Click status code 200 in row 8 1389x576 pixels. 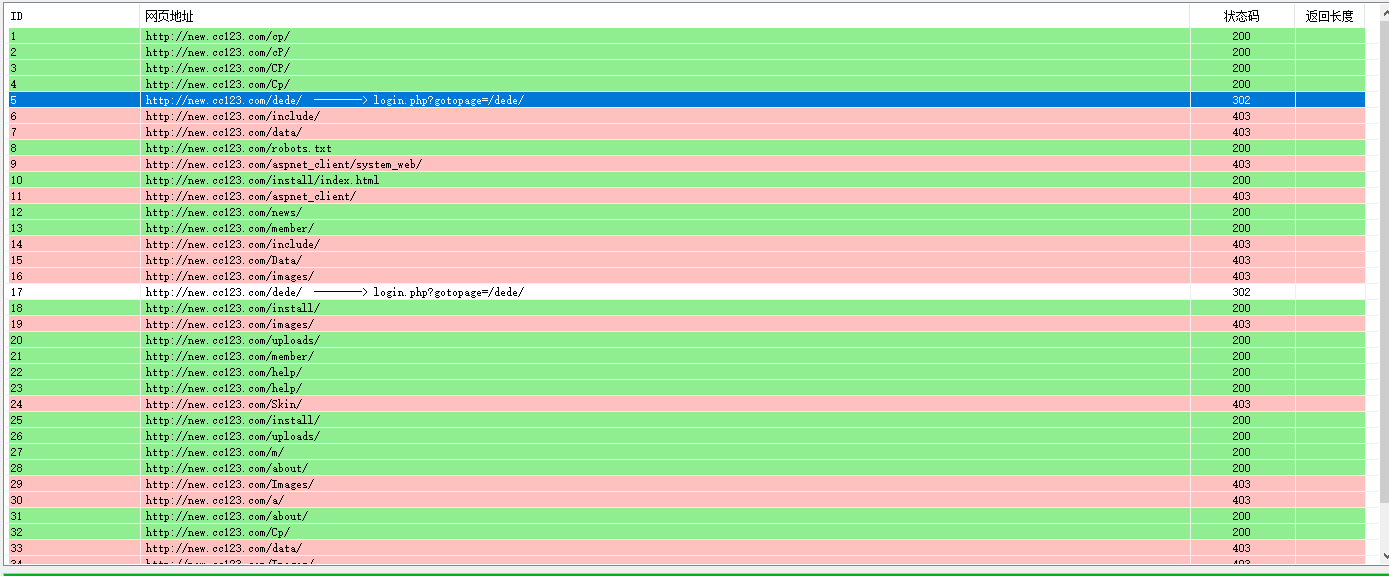click(1241, 148)
